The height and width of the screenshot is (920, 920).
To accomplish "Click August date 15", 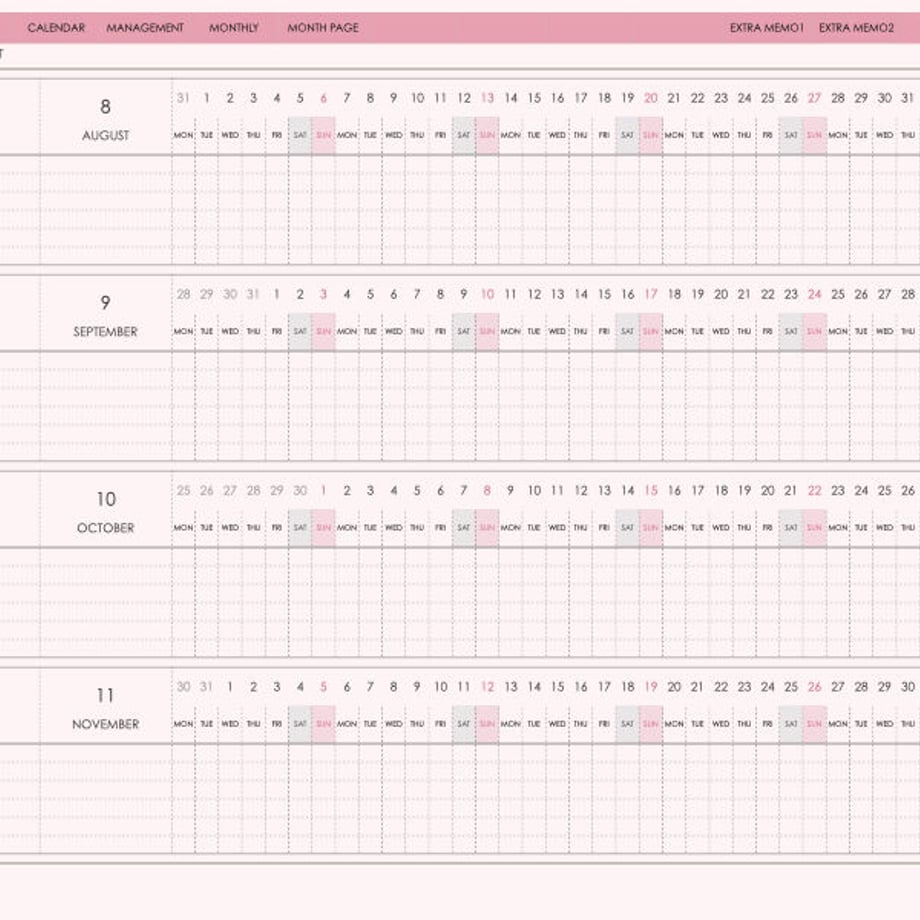I will 534,98.
